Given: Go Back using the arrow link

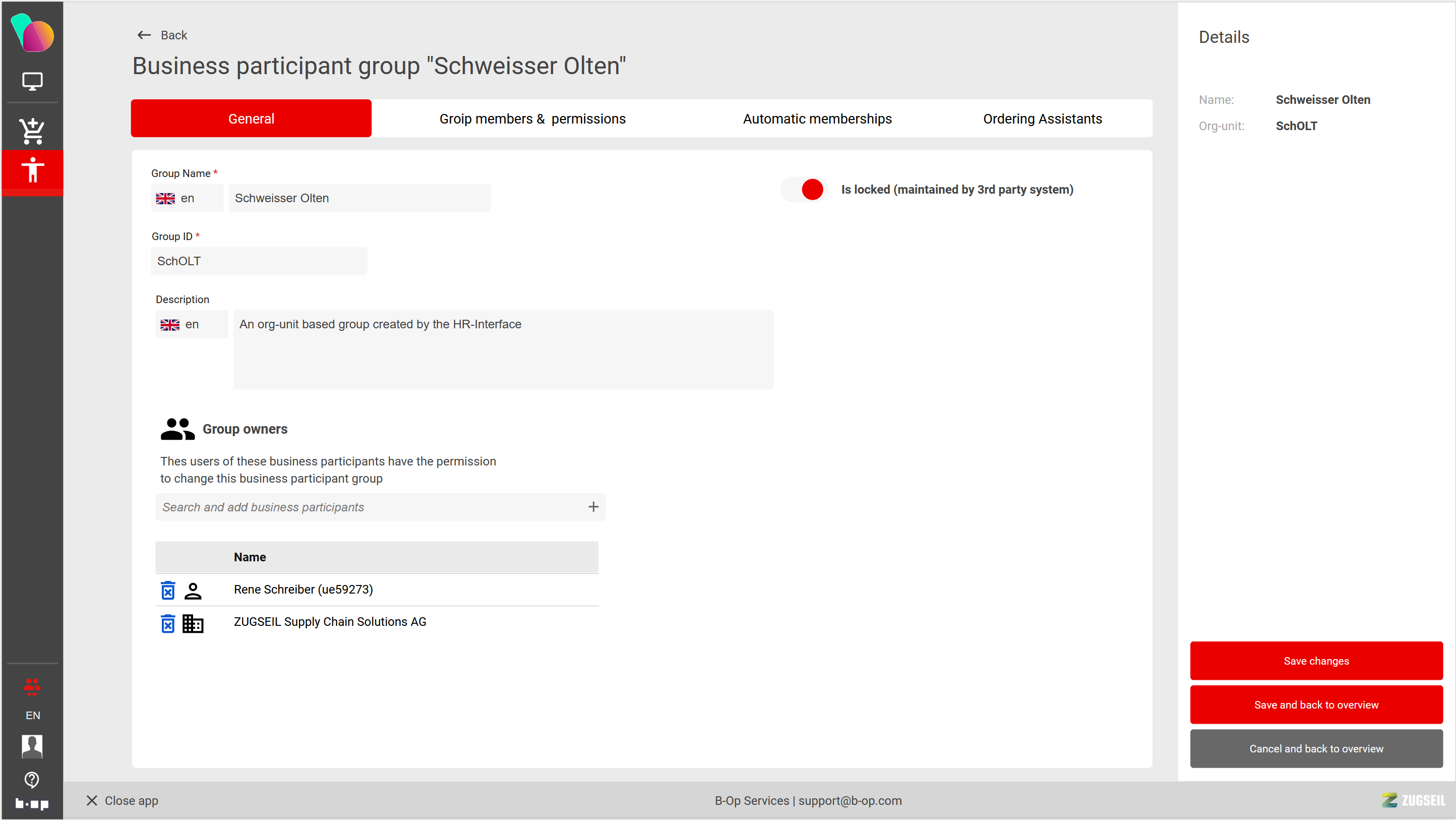Looking at the screenshot, I should coord(162,35).
